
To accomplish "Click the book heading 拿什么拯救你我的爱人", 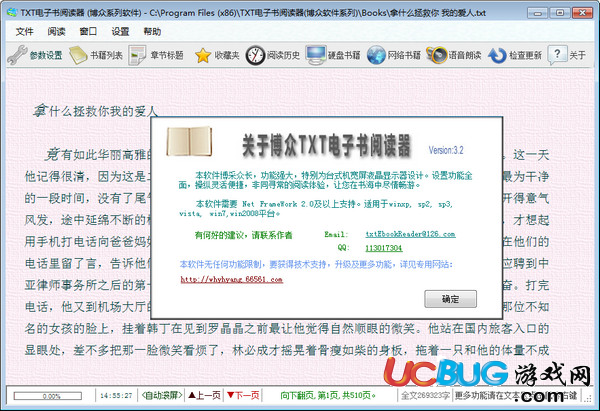I will click(95, 111).
